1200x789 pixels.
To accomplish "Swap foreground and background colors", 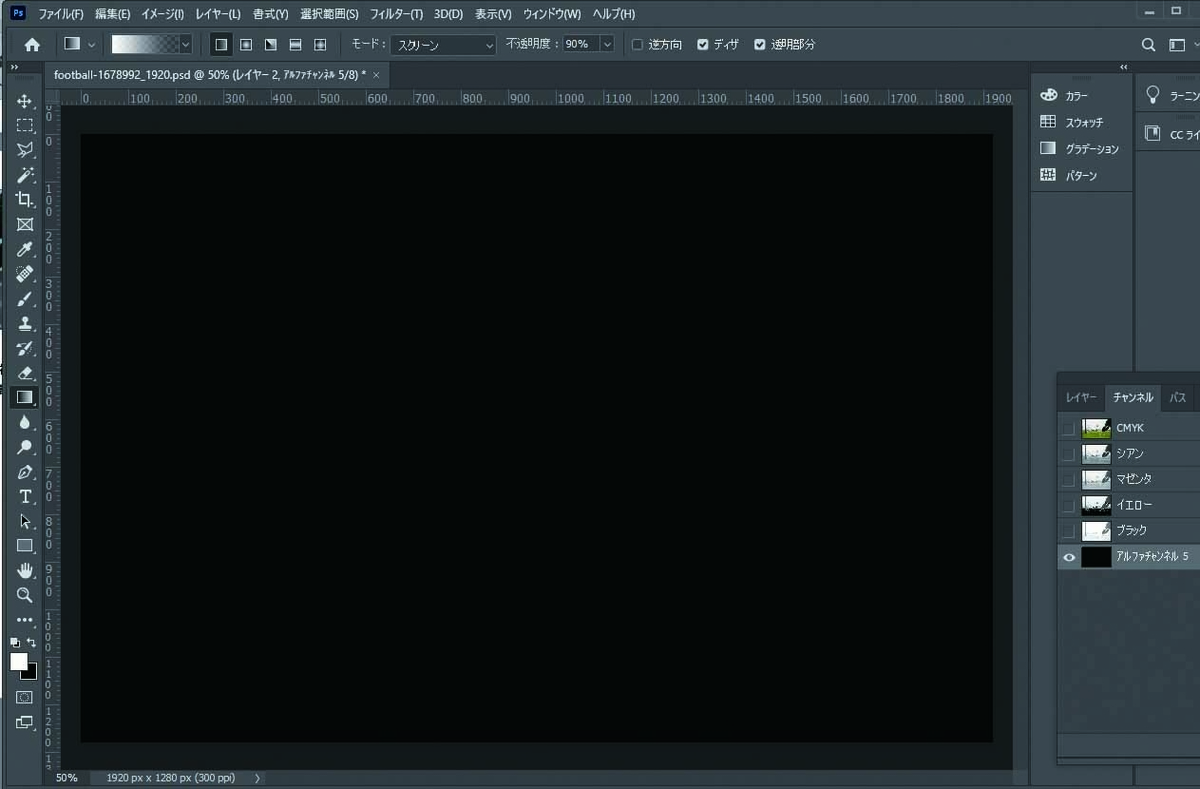I will 31,643.
